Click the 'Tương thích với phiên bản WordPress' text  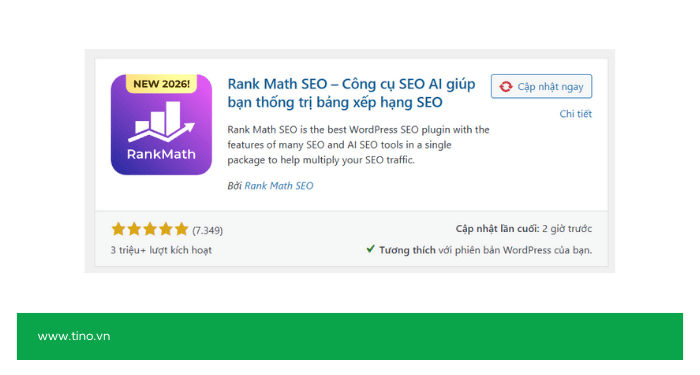click(x=486, y=250)
